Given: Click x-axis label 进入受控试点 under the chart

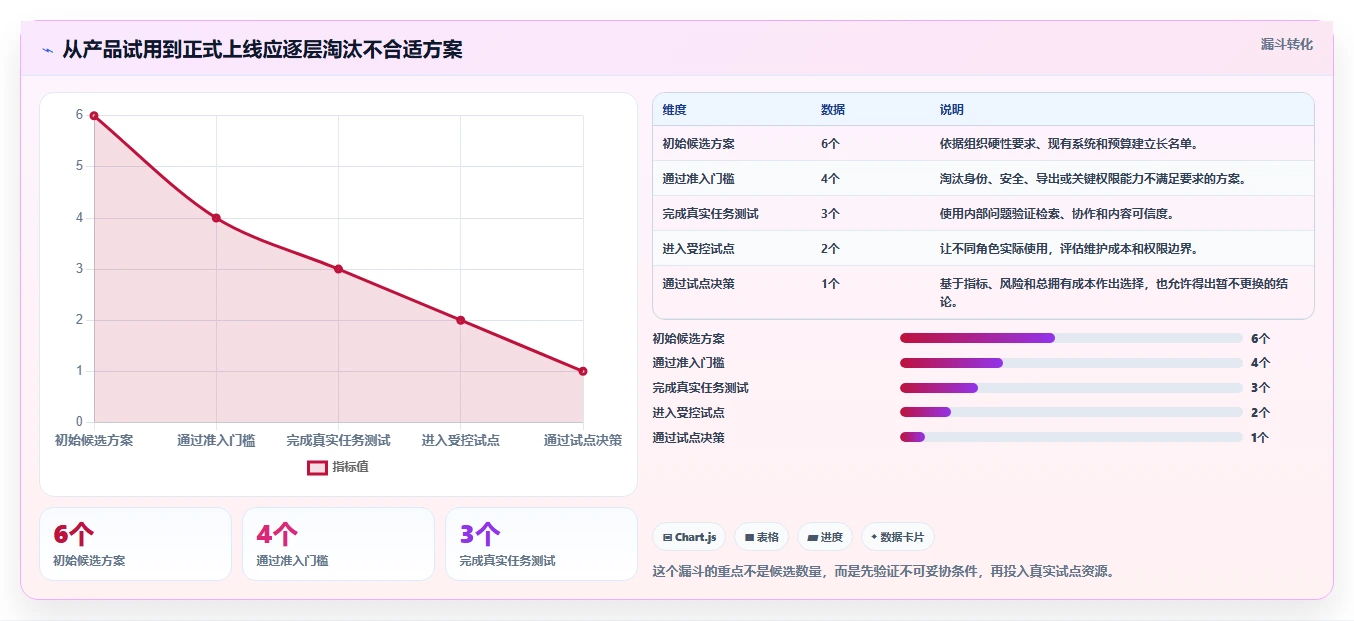Looking at the screenshot, I should pyautogui.click(x=461, y=440).
